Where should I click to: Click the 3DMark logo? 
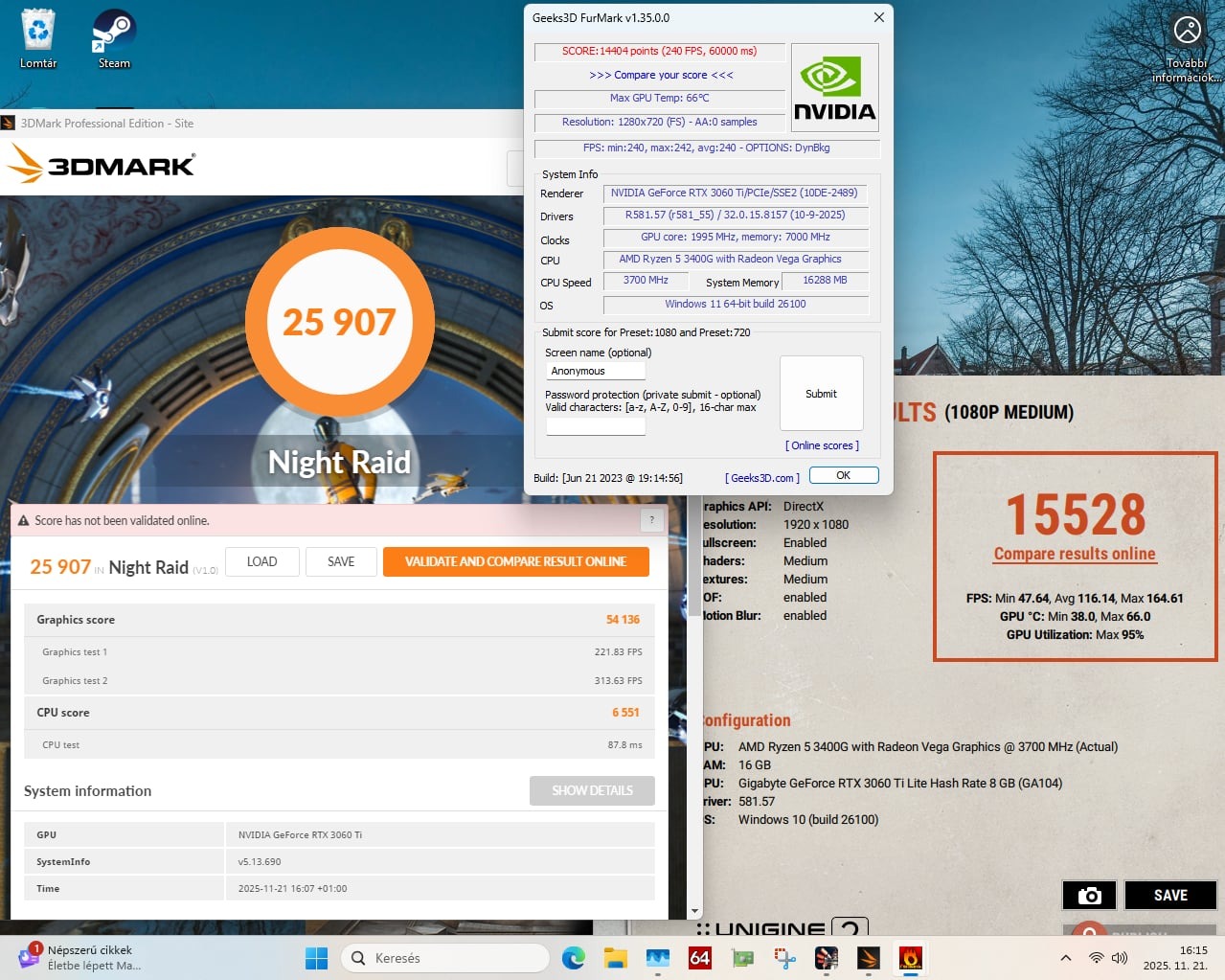102,165
